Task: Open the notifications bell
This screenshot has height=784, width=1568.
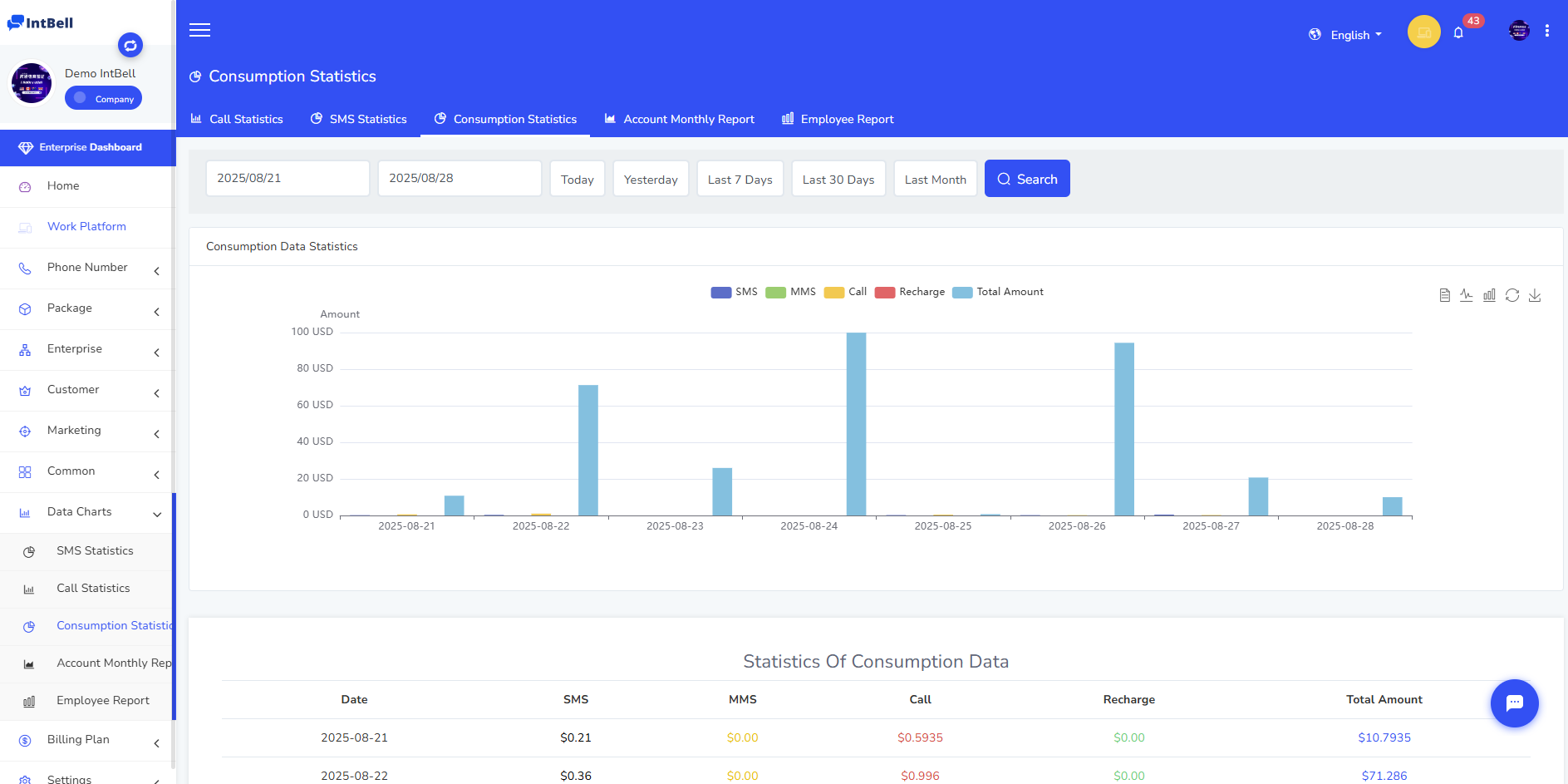Action: (x=1458, y=33)
